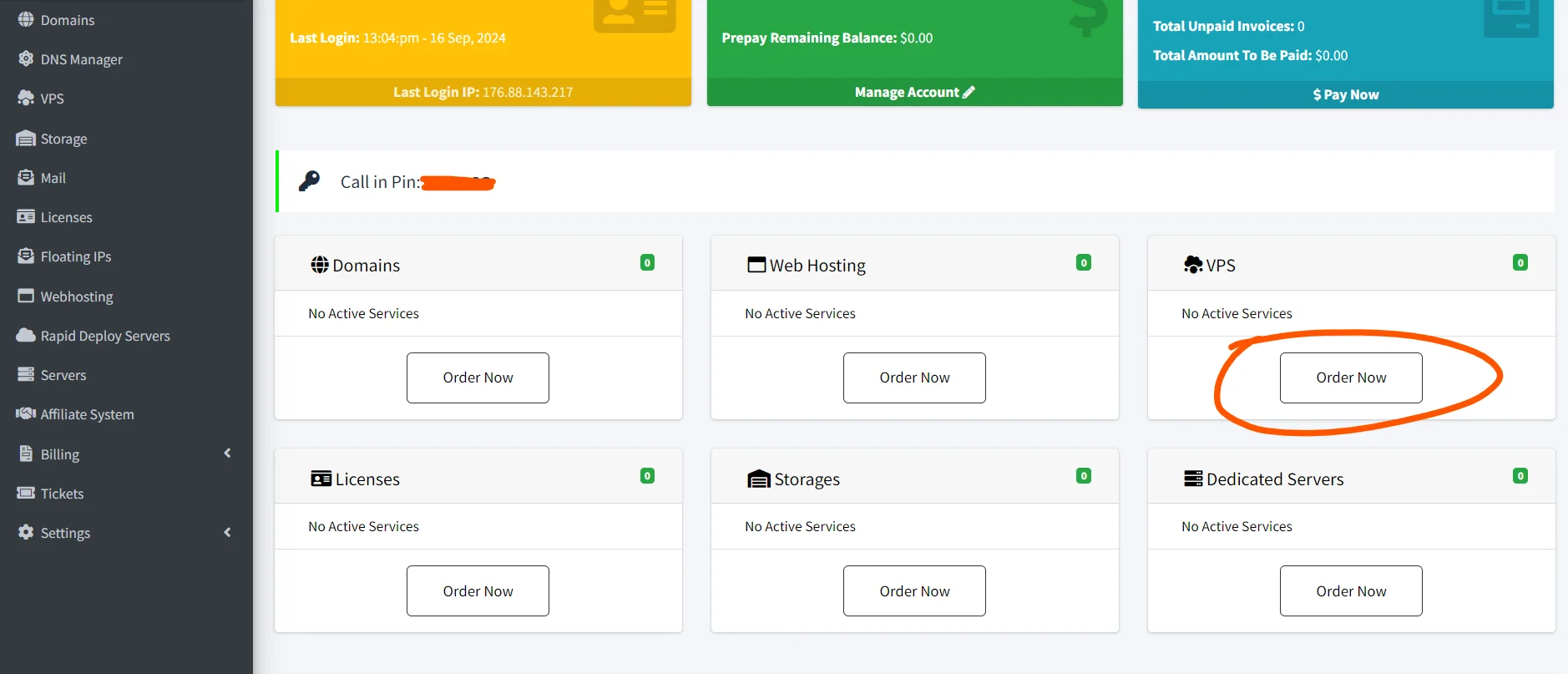This screenshot has height=674, width=1568.
Task: Go to Webhosting in sidebar
Action: click(77, 296)
